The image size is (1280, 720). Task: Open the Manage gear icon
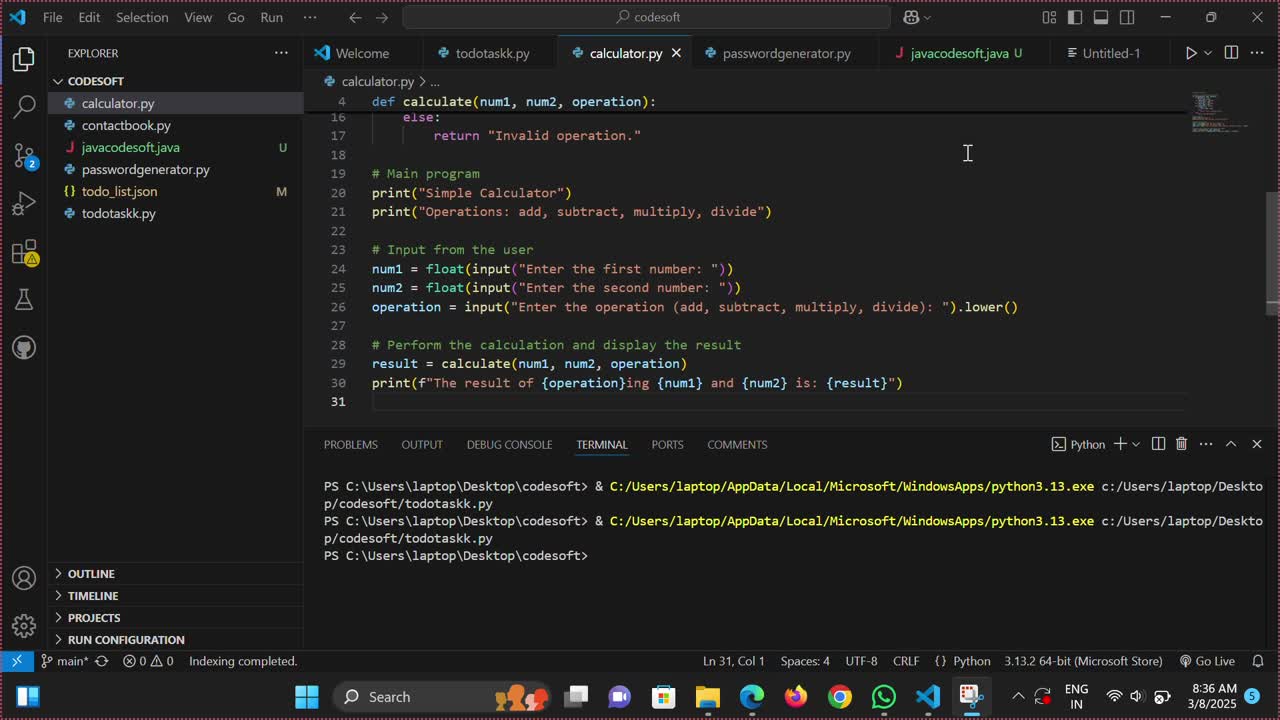pos(24,627)
